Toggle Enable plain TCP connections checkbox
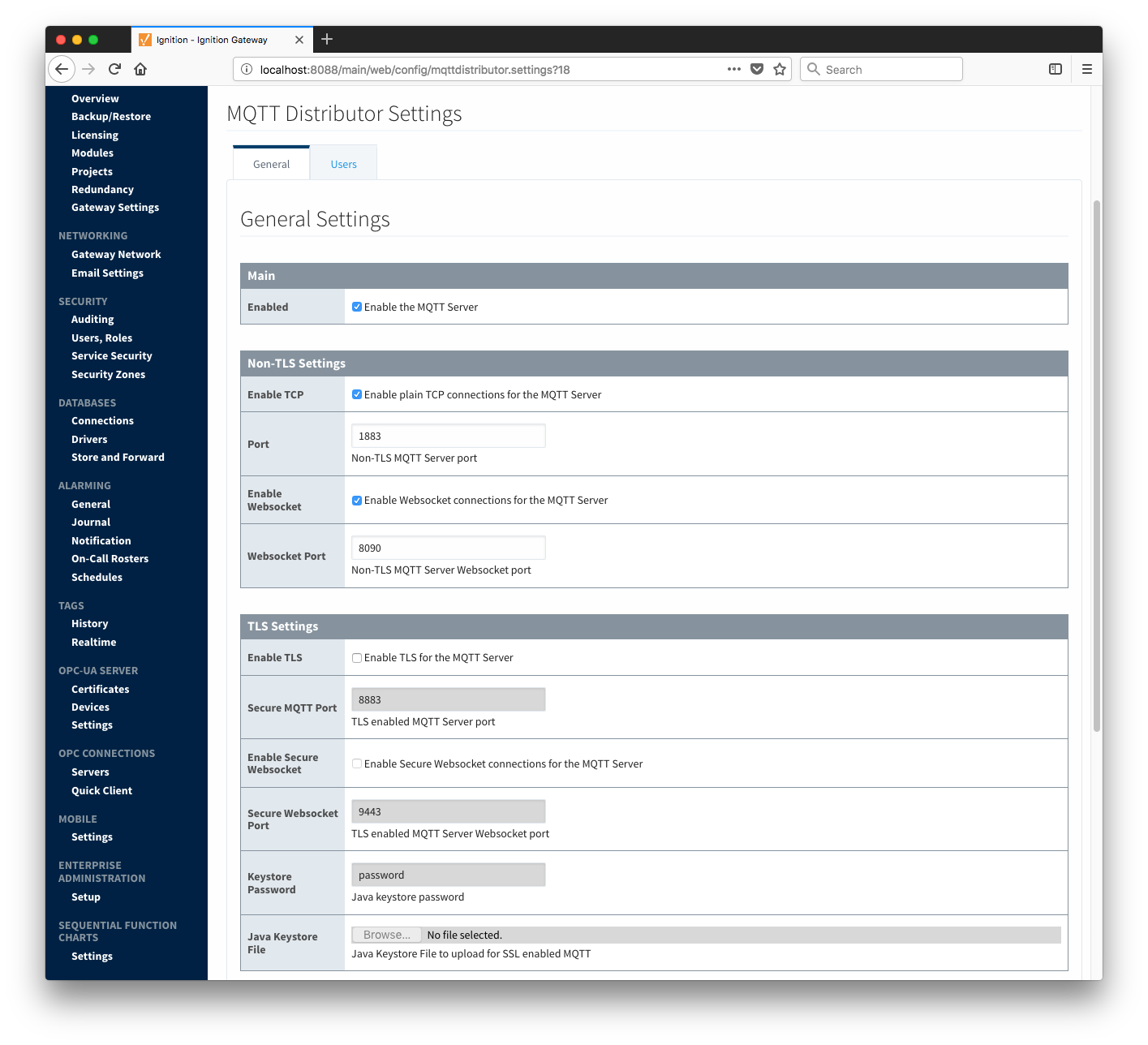 357,394
